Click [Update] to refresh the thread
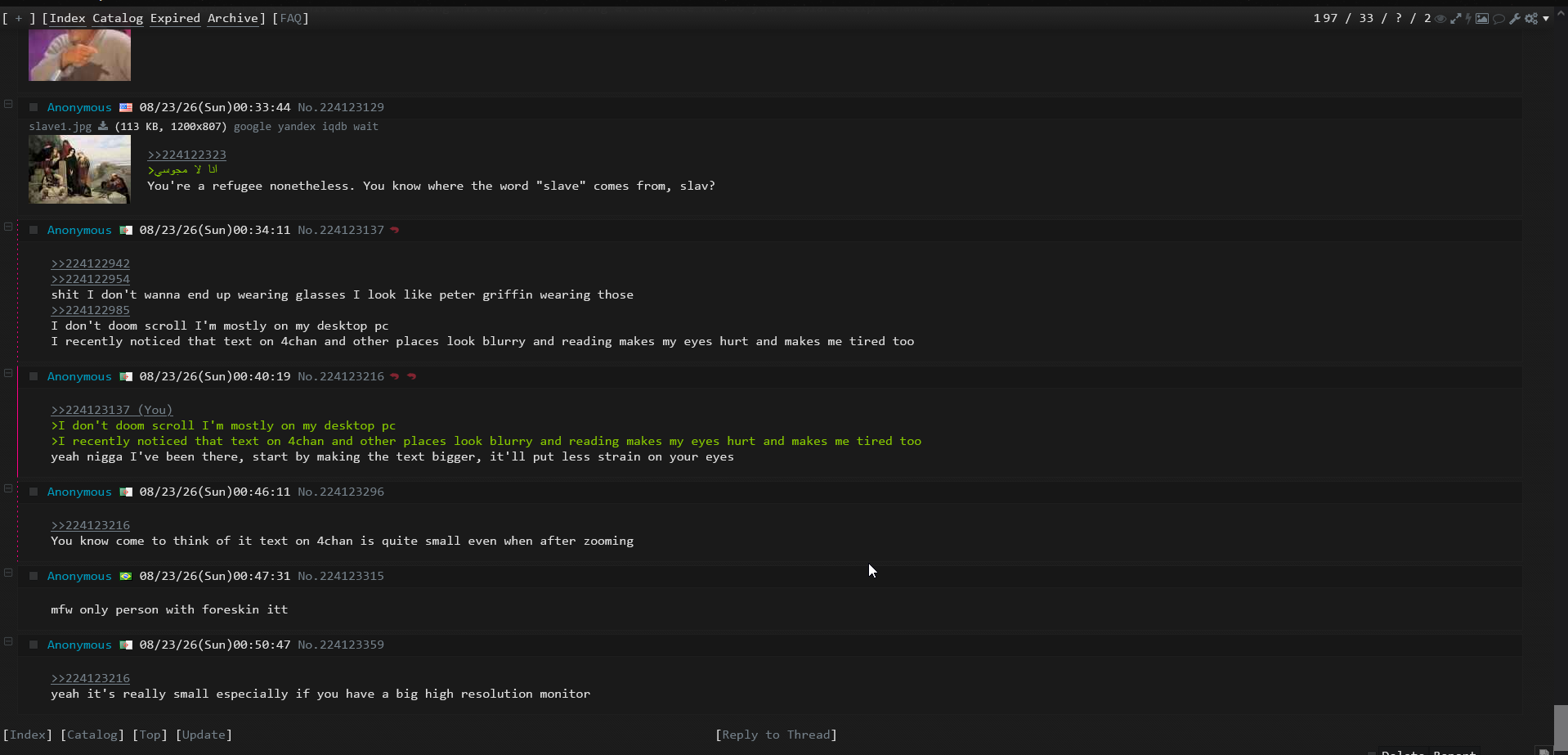The image size is (1568, 755). click(204, 735)
